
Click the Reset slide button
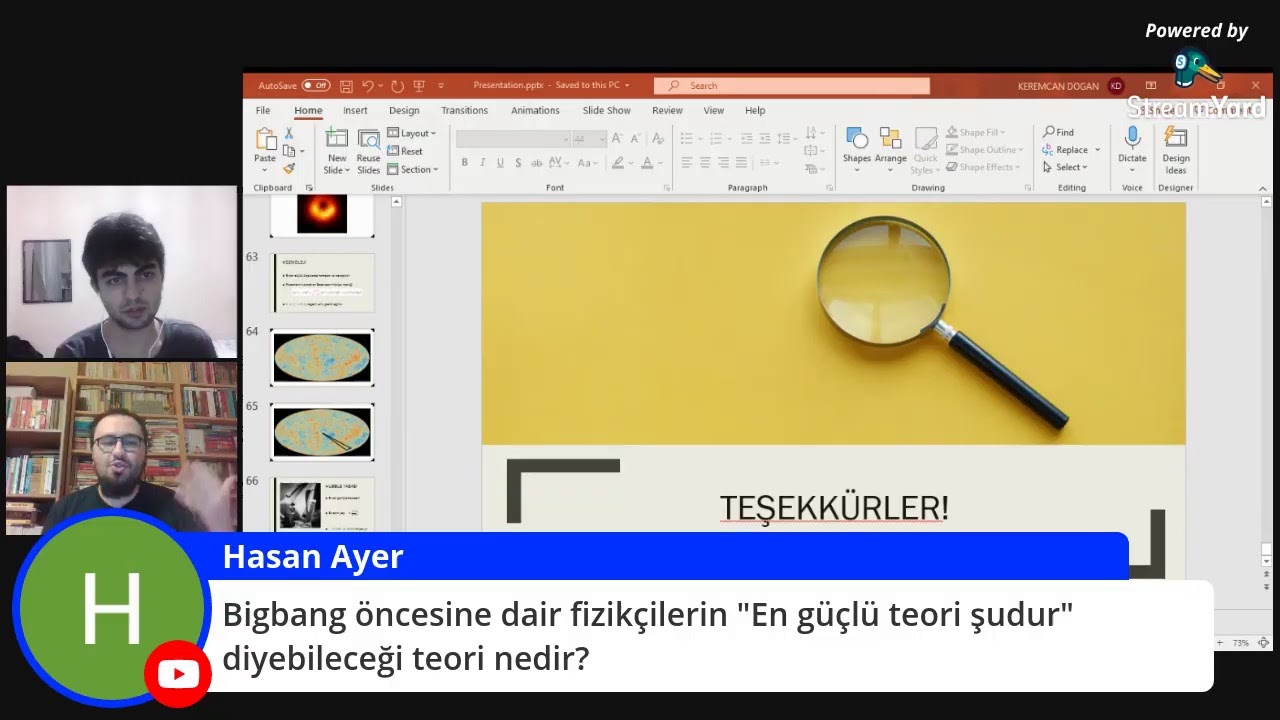[x=405, y=151]
